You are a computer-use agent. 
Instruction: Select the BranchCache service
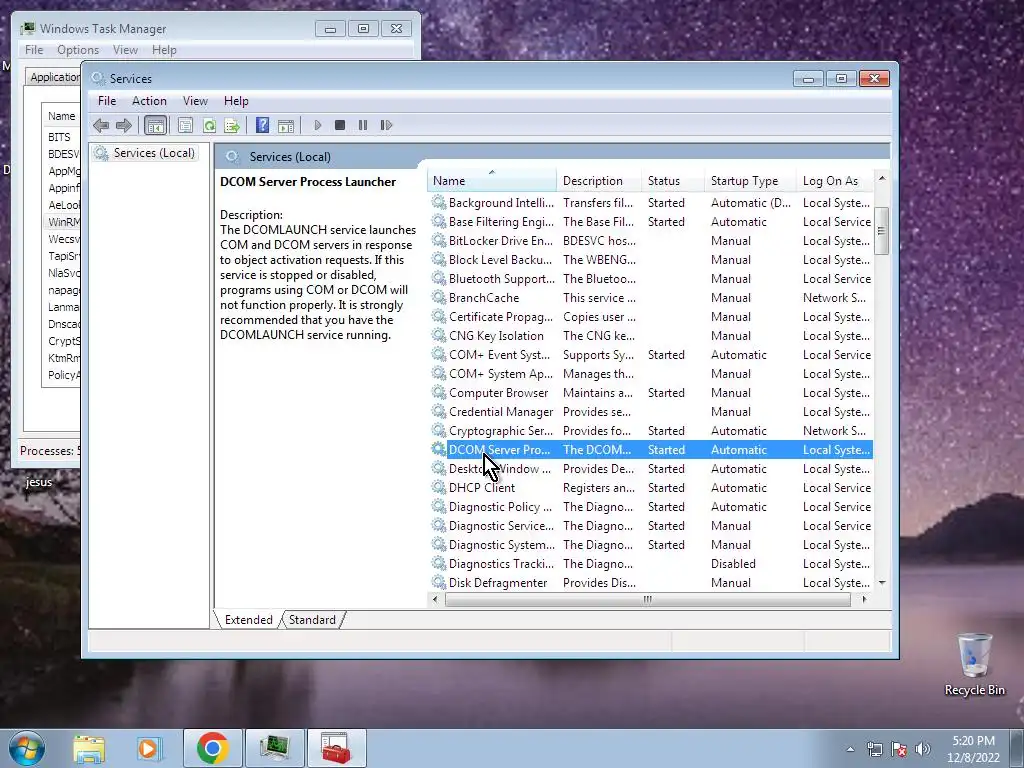point(651,298)
